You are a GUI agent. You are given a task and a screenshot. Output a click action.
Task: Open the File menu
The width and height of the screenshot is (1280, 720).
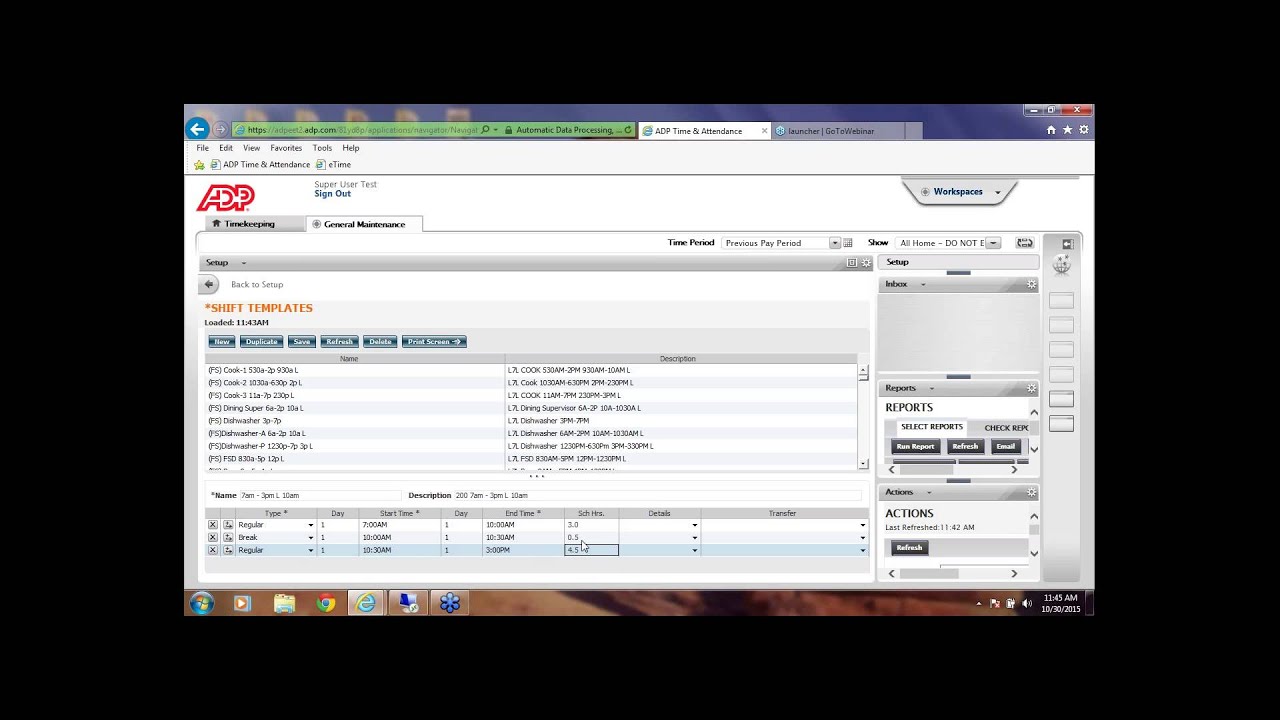click(202, 148)
